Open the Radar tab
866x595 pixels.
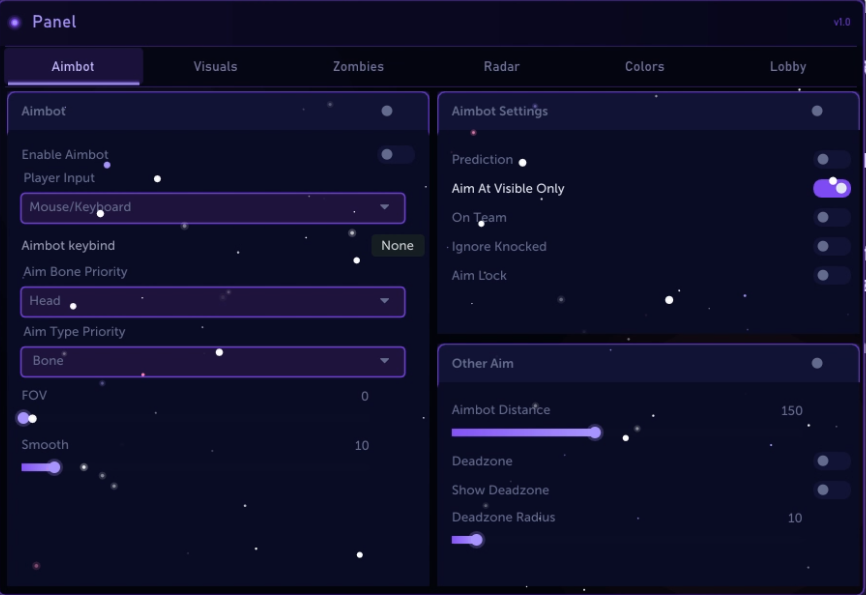coord(501,66)
